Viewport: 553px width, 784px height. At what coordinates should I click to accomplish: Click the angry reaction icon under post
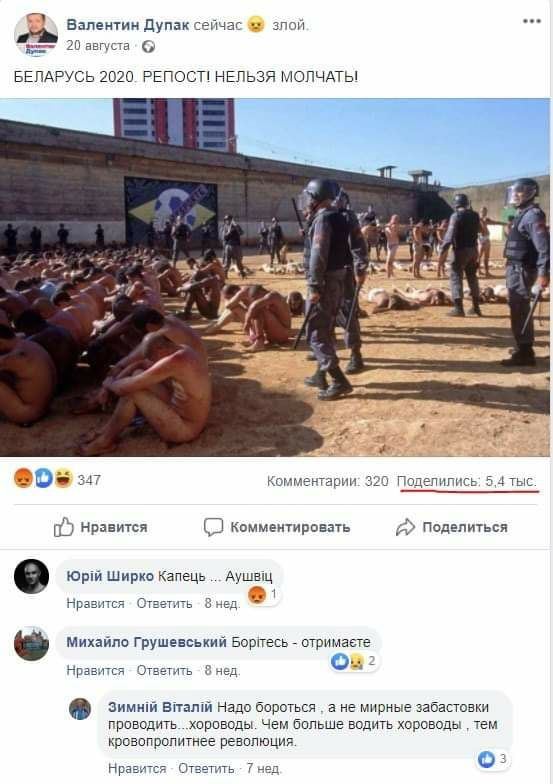point(23,478)
